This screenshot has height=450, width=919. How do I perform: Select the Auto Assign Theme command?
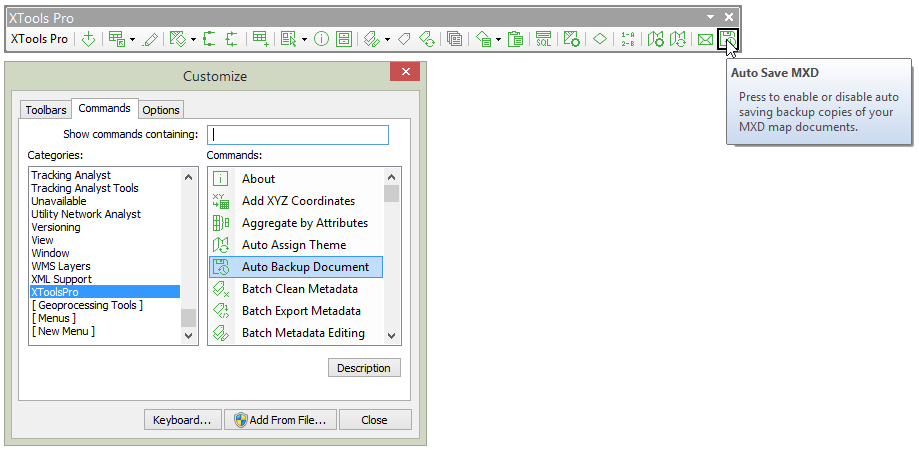(296, 245)
